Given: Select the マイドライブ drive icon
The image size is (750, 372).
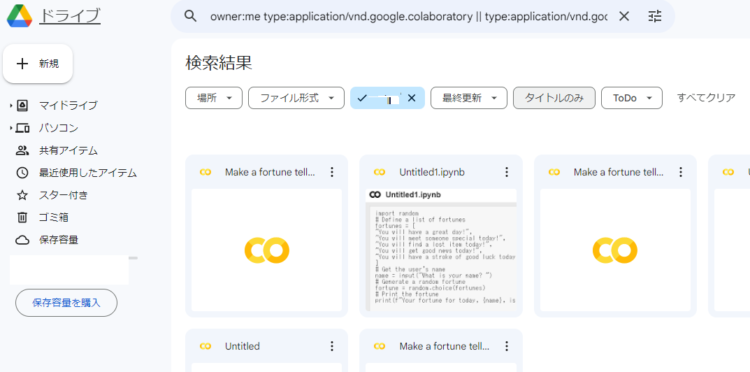Looking at the screenshot, I should coord(22,106).
